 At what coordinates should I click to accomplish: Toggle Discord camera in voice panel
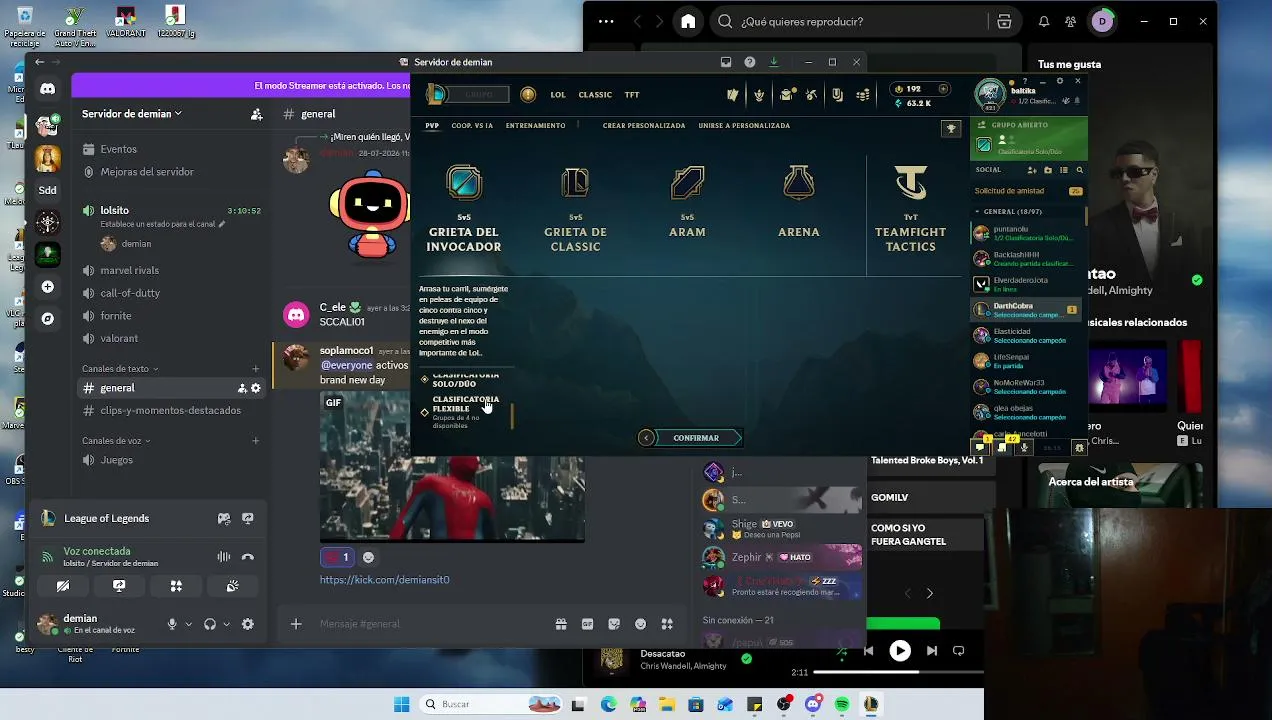[62, 586]
